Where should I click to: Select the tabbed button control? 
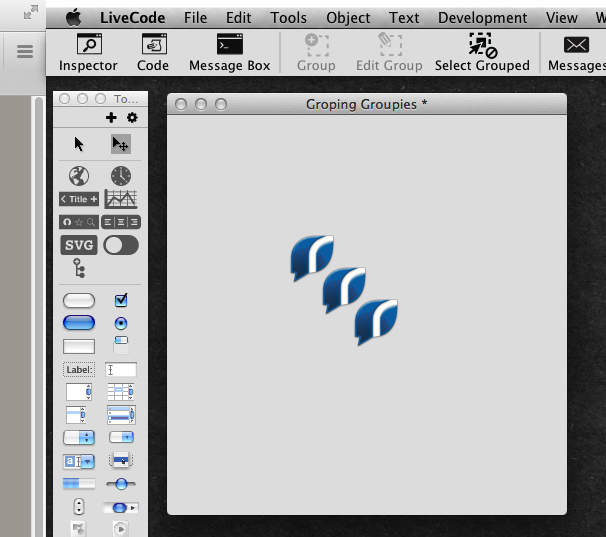pyautogui.click(x=121, y=345)
